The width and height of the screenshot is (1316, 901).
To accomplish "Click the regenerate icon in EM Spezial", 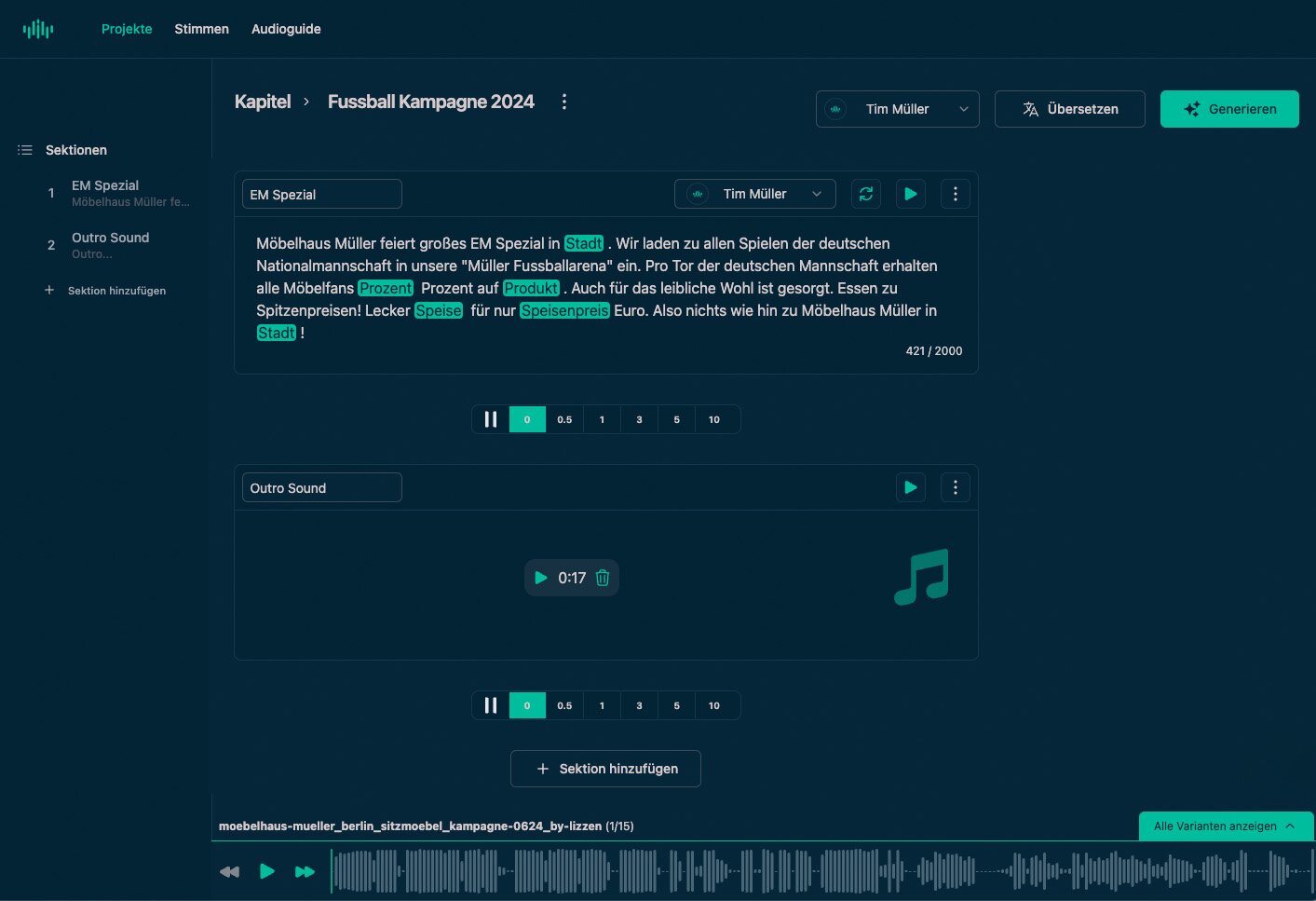I will point(866,194).
